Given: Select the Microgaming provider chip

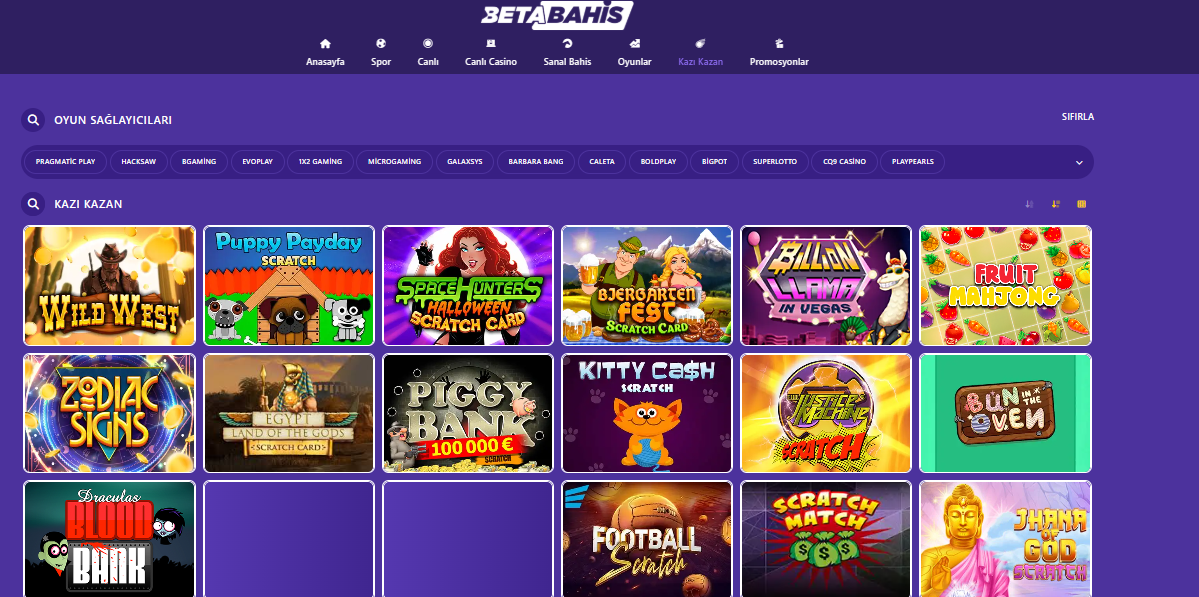Looking at the screenshot, I should [x=395, y=162].
